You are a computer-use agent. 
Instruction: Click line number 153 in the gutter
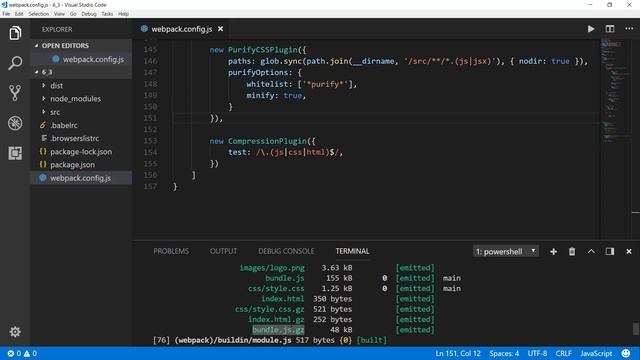click(x=150, y=141)
